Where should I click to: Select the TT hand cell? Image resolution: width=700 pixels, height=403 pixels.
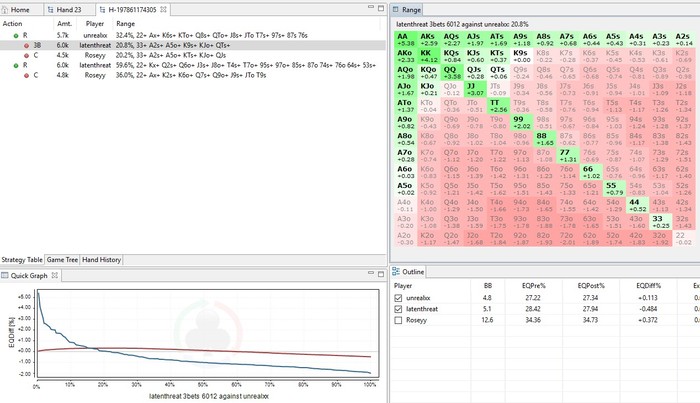(x=498, y=106)
